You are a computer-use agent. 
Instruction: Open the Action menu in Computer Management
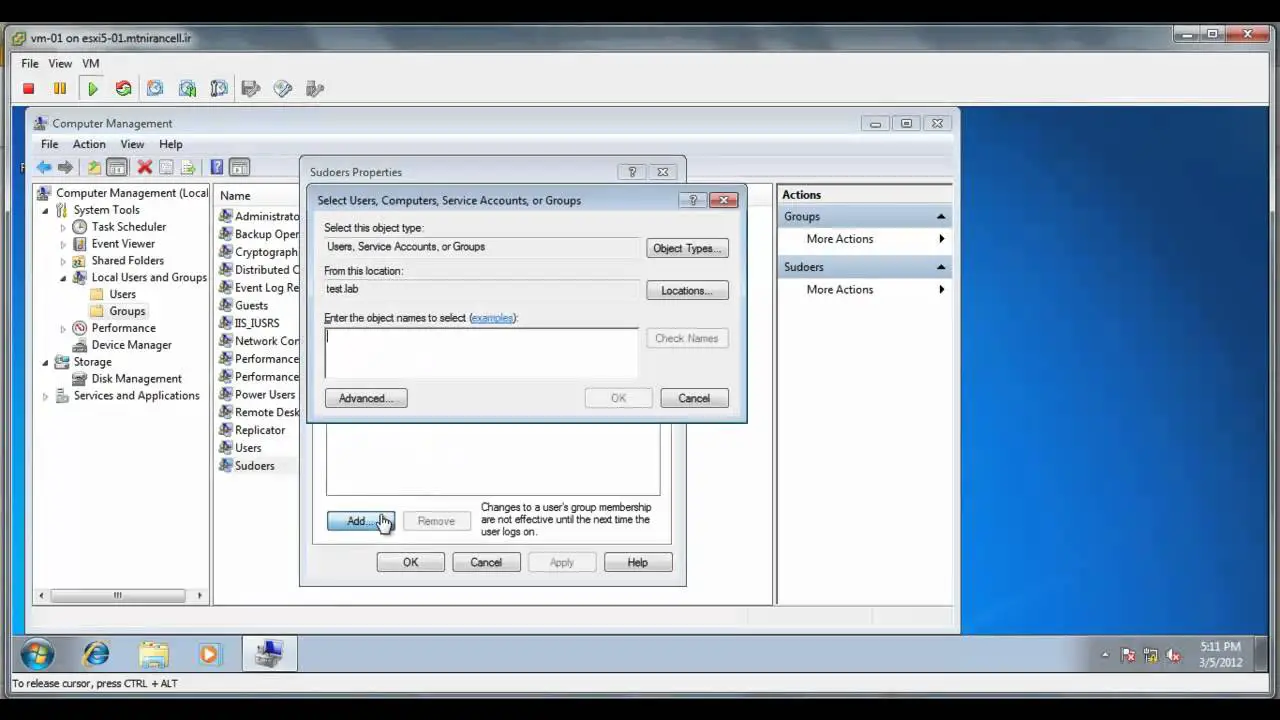pyautogui.click(x=89, y=144)
